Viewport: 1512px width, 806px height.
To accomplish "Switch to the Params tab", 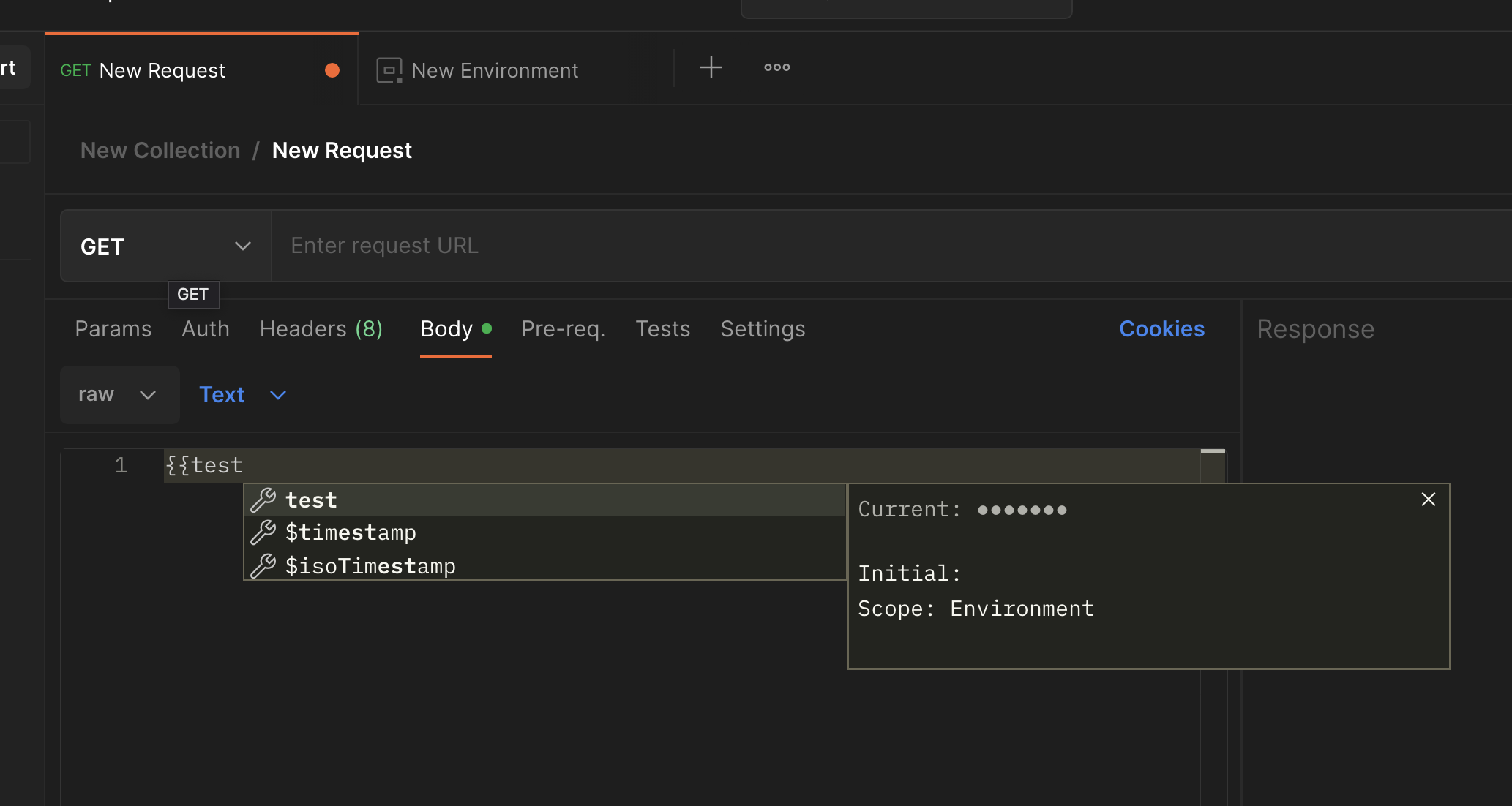I will tap(113, 328).
